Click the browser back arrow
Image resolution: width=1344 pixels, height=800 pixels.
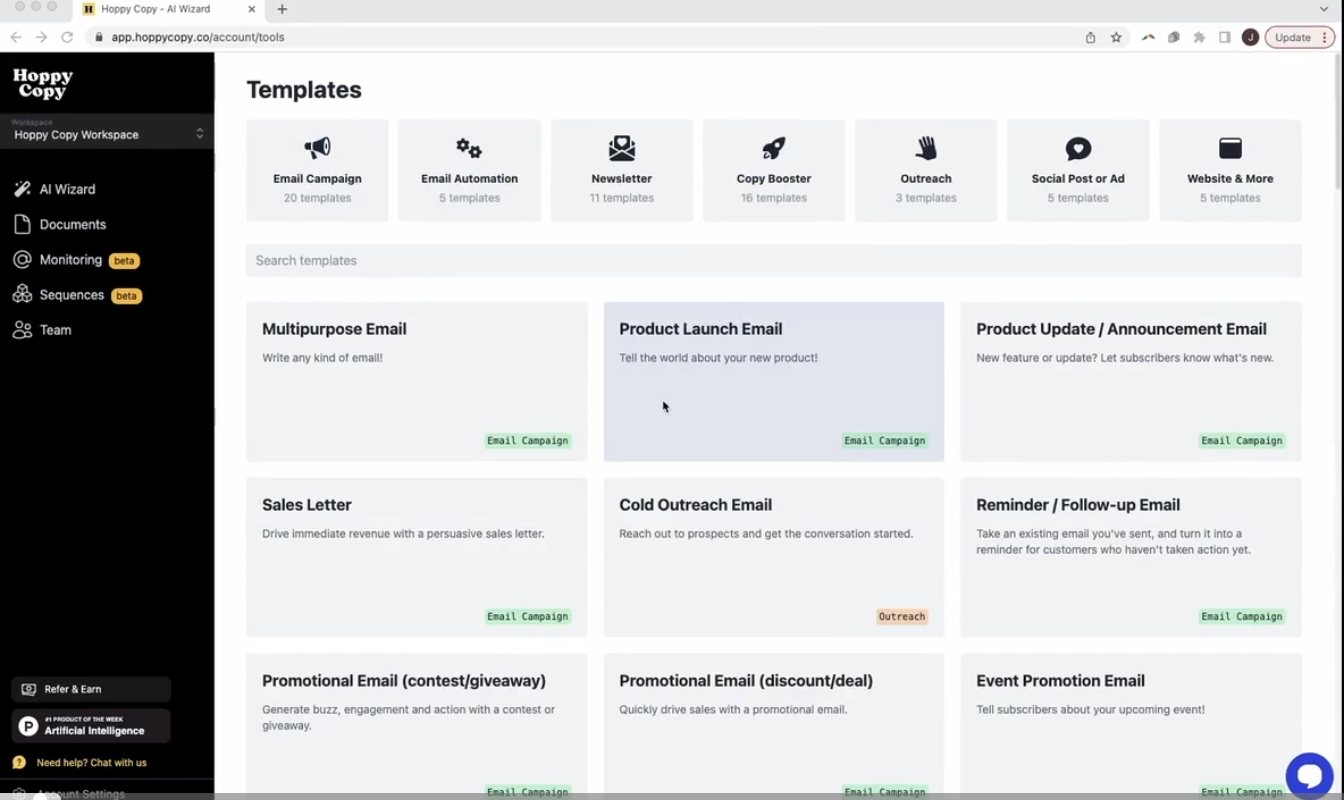point(16,37)
